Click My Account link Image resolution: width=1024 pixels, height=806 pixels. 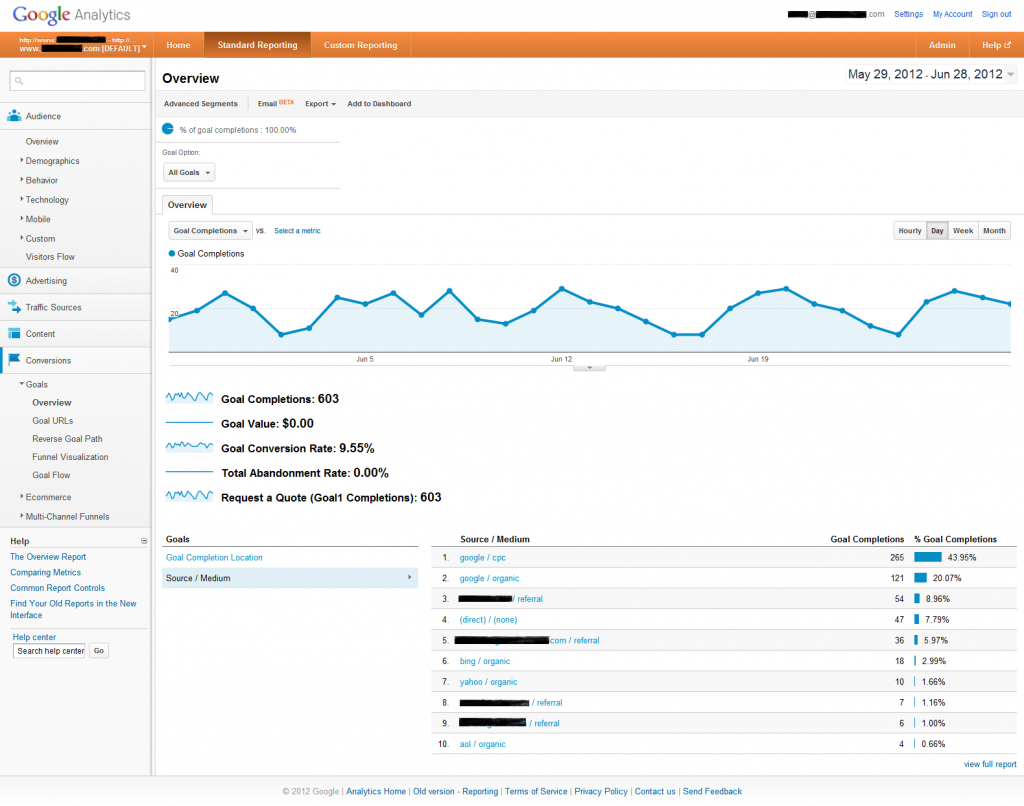[x=952, y=14]
